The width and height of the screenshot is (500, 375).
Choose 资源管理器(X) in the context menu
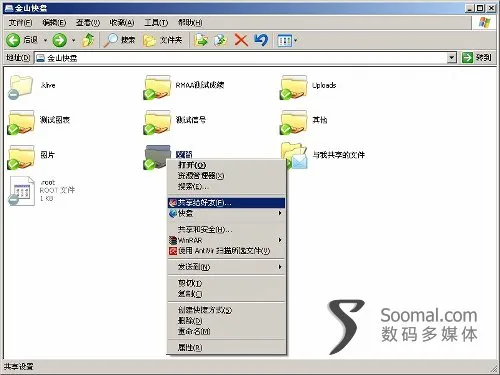227,176
